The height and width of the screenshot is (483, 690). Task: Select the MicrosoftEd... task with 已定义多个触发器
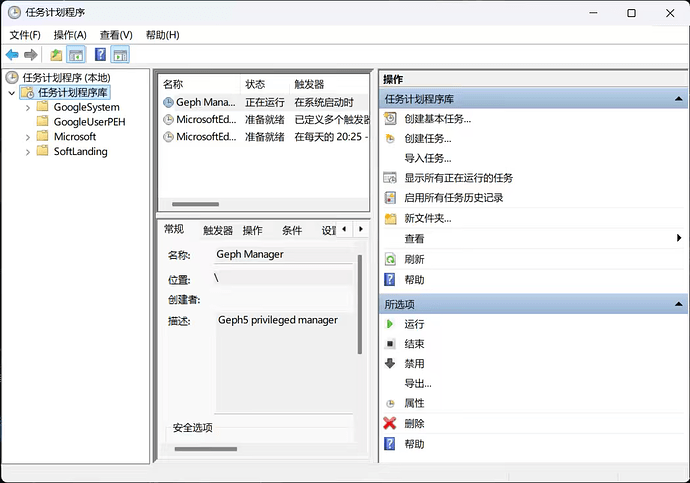tap(264, 120)
